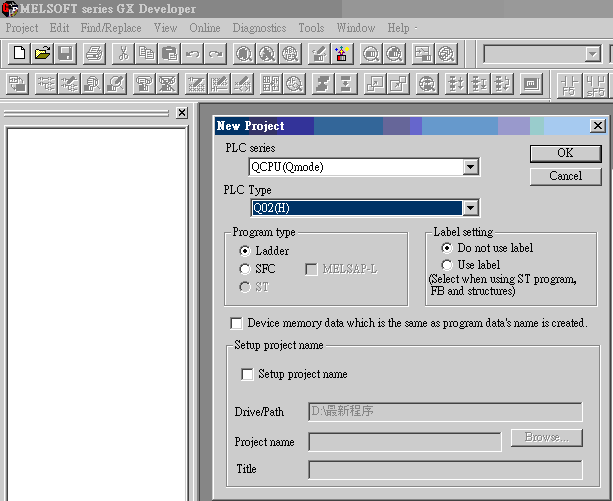Choose Do not use label option
The width and height of the screenshot is (613, 501).
coord(446,248)
